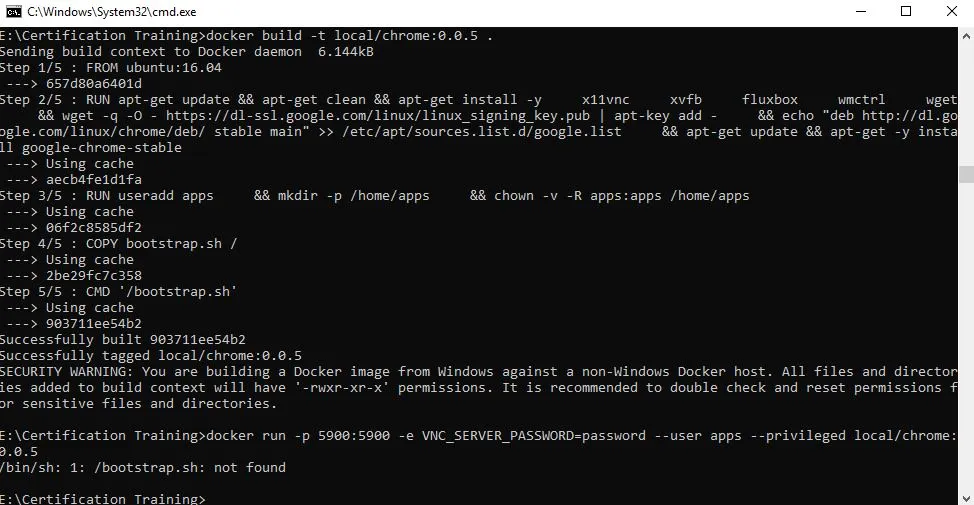Viewport: 974px width, 505px height.
Task: Click the 'docker run -p 5900:5900' command
Action: point(298,435)
